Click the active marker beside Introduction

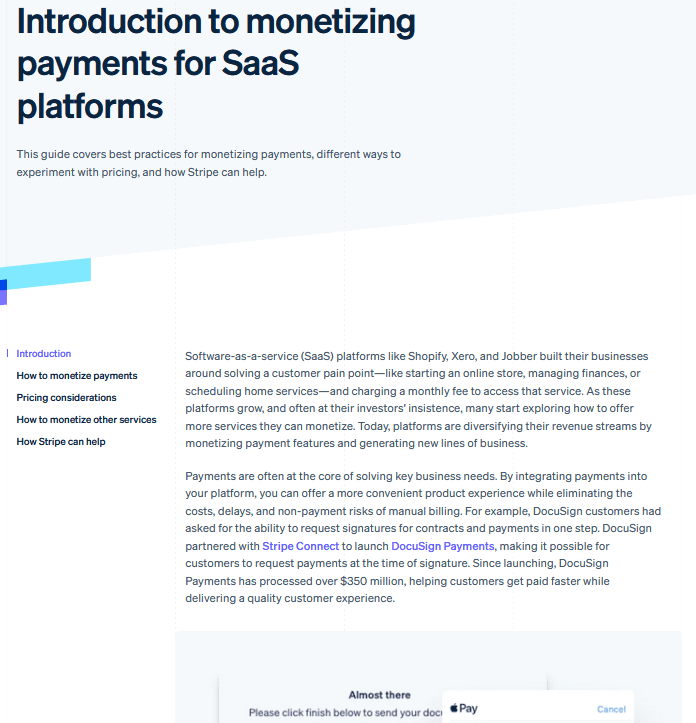[8, 354]
